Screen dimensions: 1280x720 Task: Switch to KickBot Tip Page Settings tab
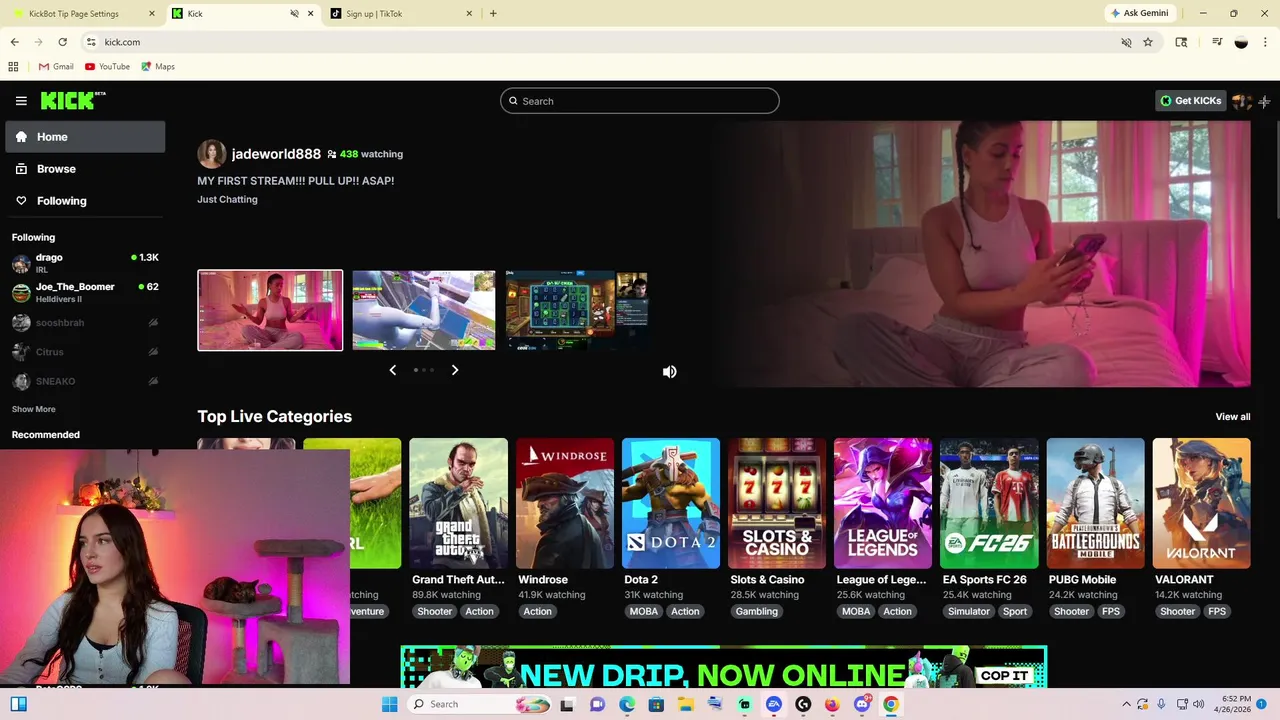coord(82,14)
